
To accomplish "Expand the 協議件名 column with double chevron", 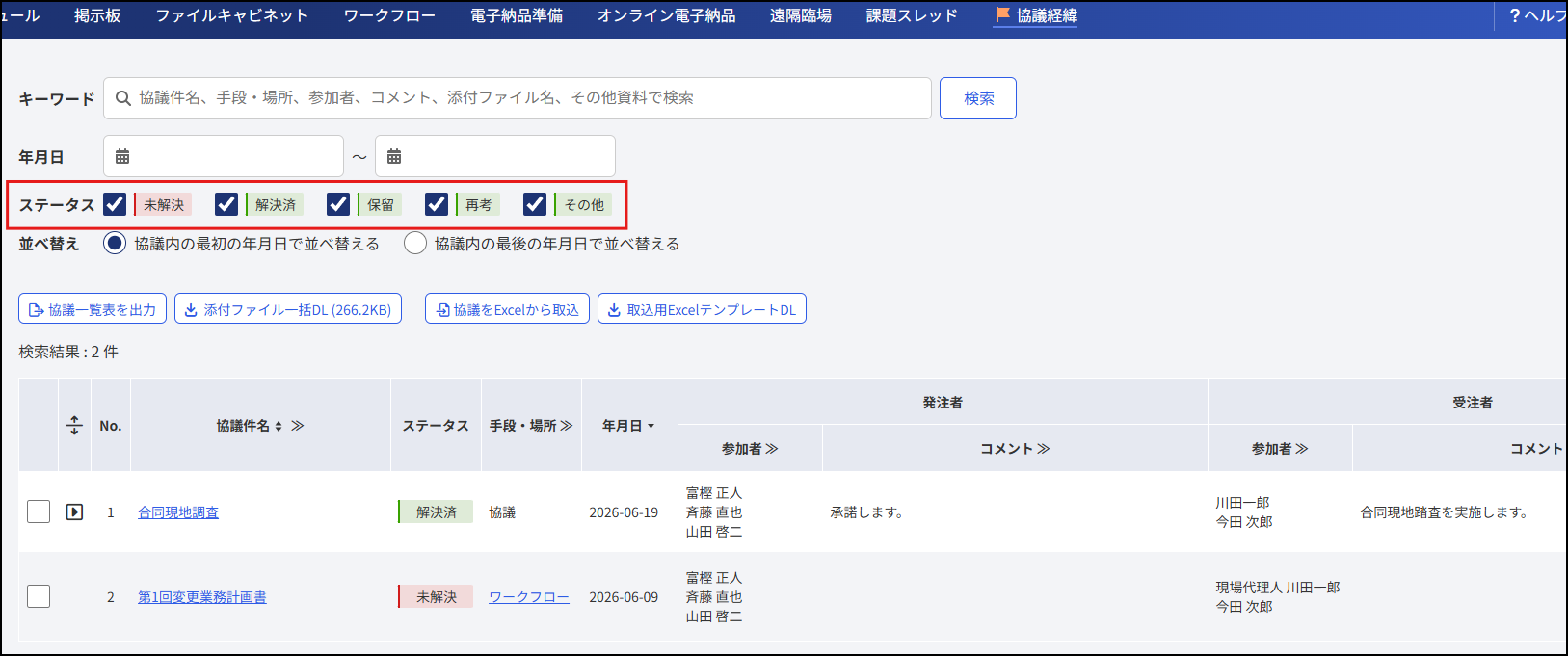I will 298,425.
